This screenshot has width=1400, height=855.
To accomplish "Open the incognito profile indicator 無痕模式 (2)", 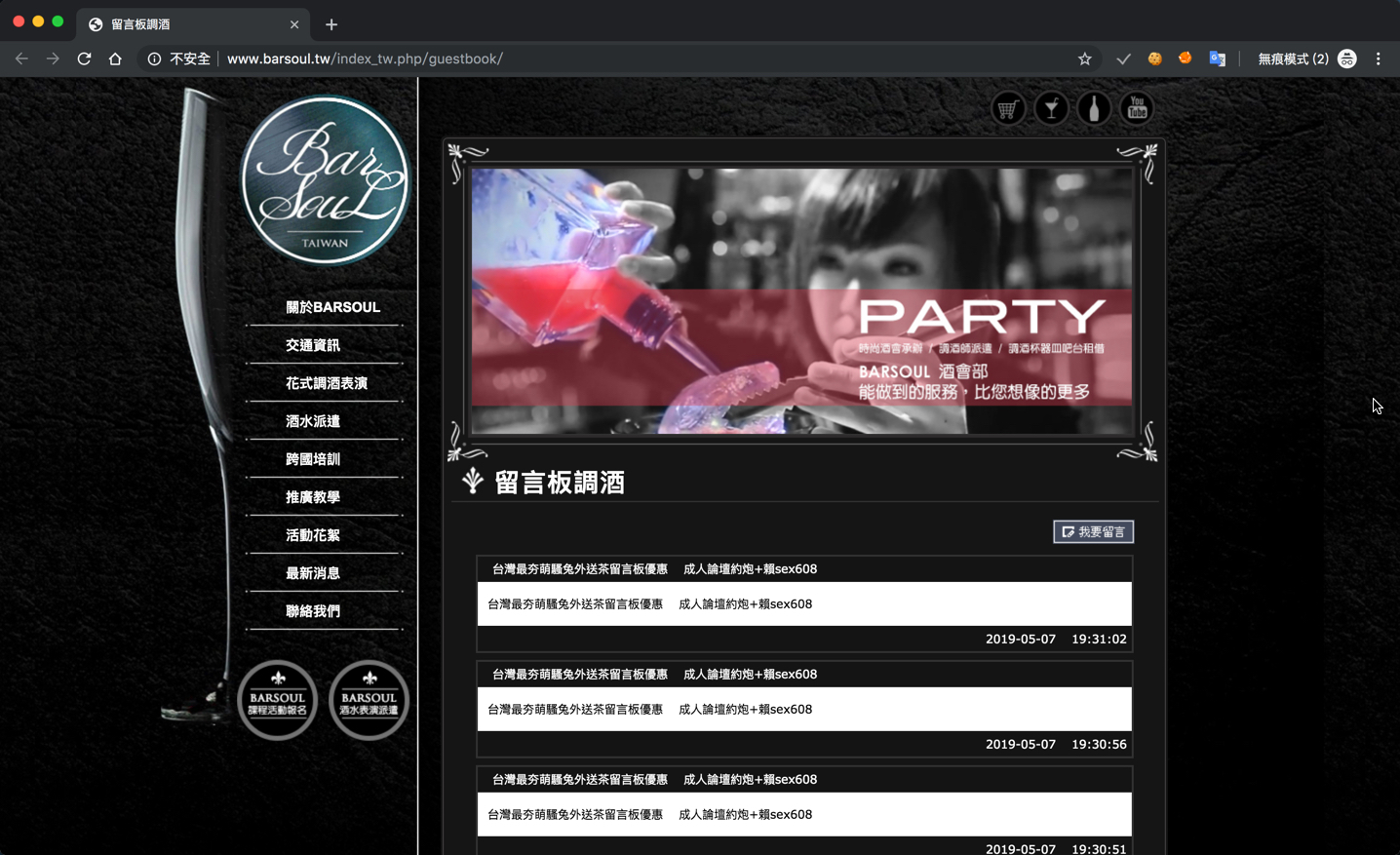I will coord(1306,58).
